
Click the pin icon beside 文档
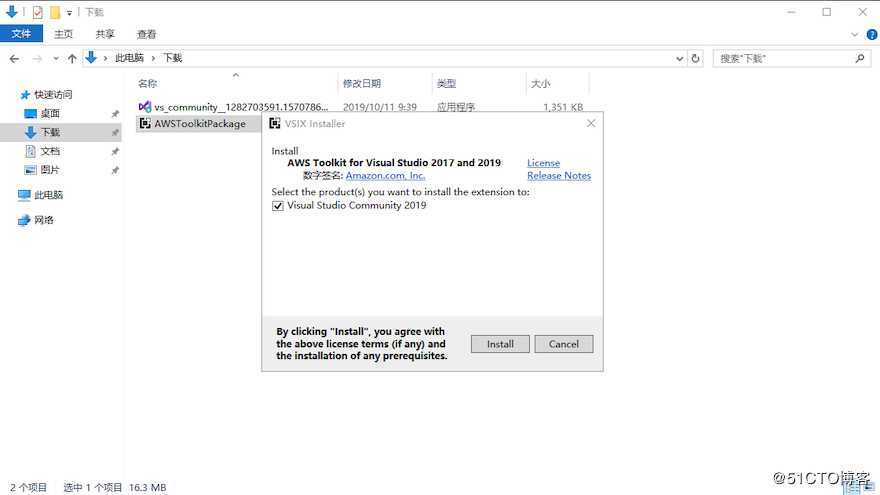point(115,152)
